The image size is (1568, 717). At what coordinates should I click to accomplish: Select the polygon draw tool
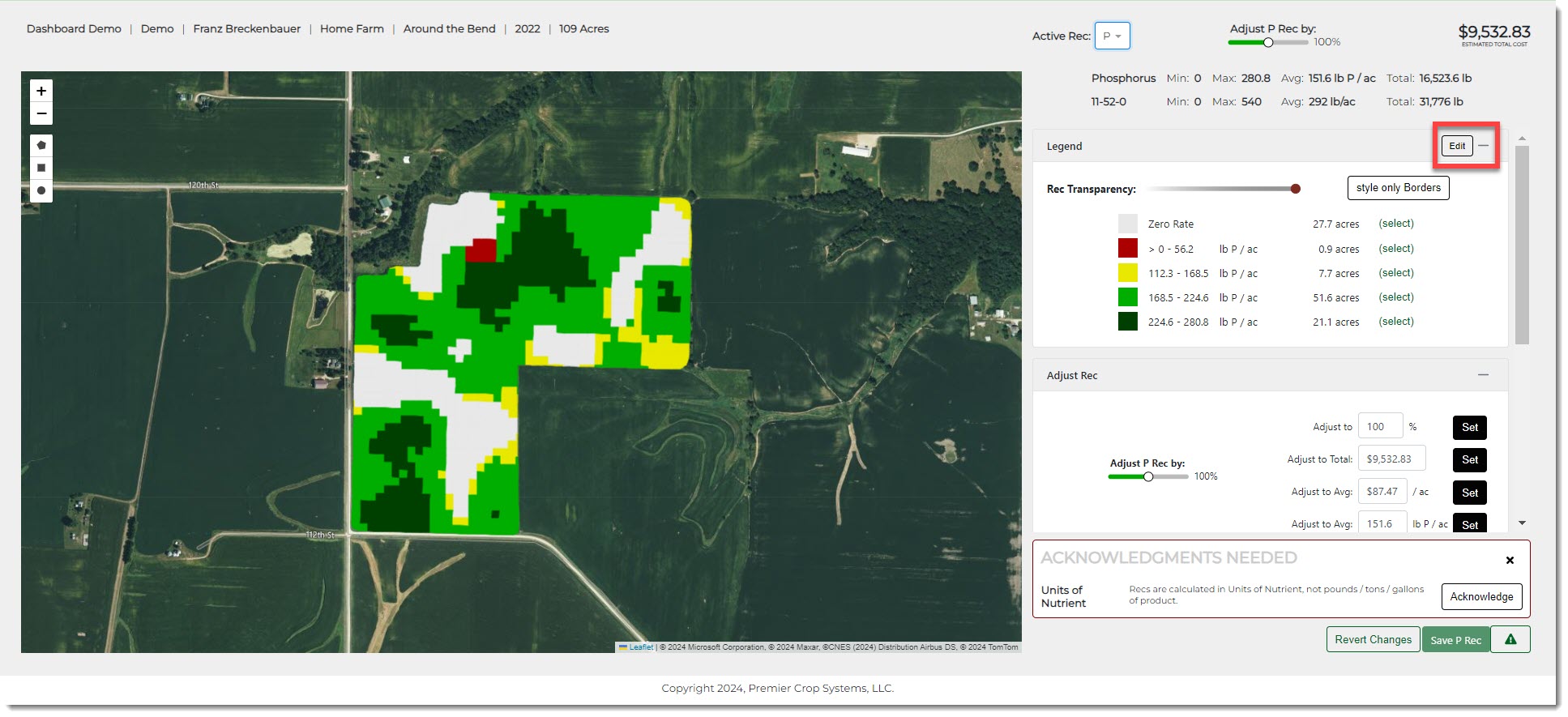(41, 146)
